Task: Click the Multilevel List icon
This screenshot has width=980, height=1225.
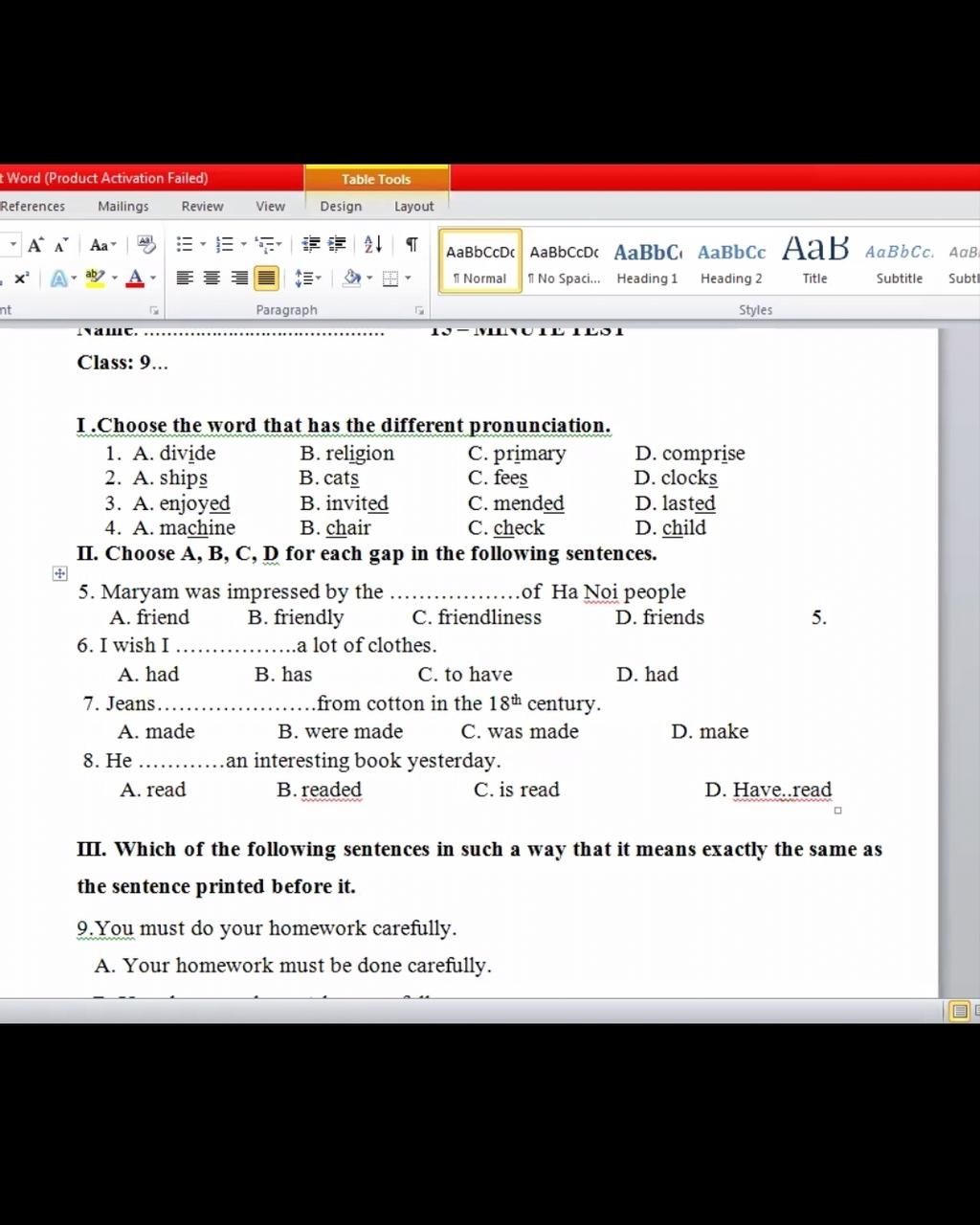Action: click(267, 245)
